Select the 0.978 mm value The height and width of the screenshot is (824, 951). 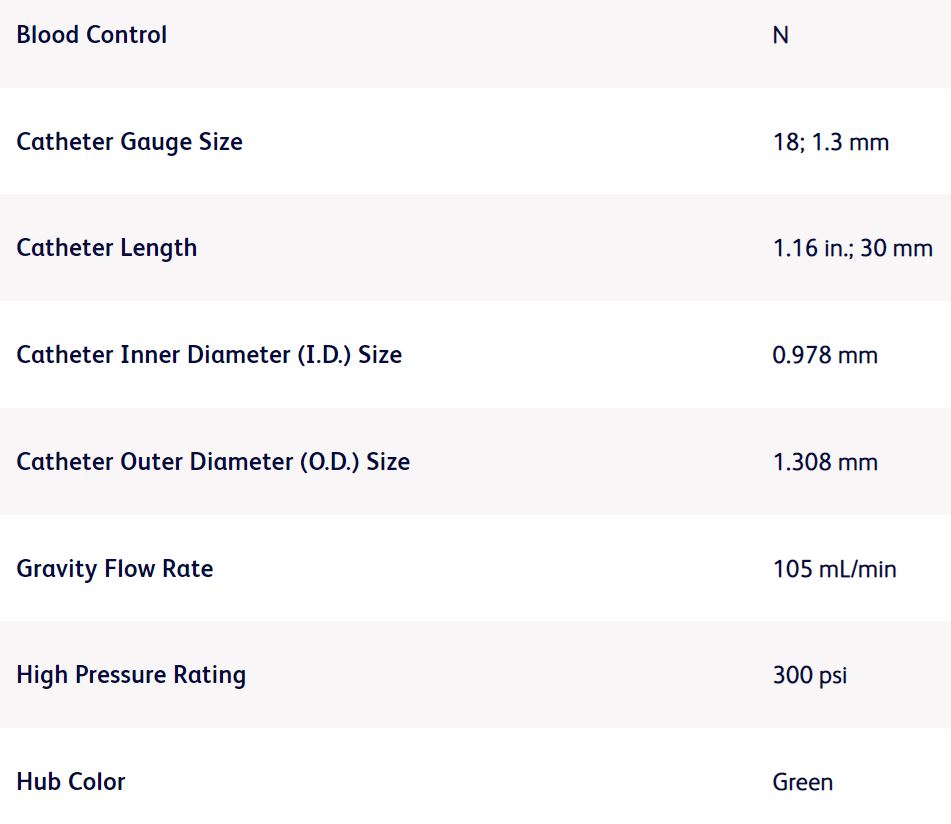pos(825,355)
